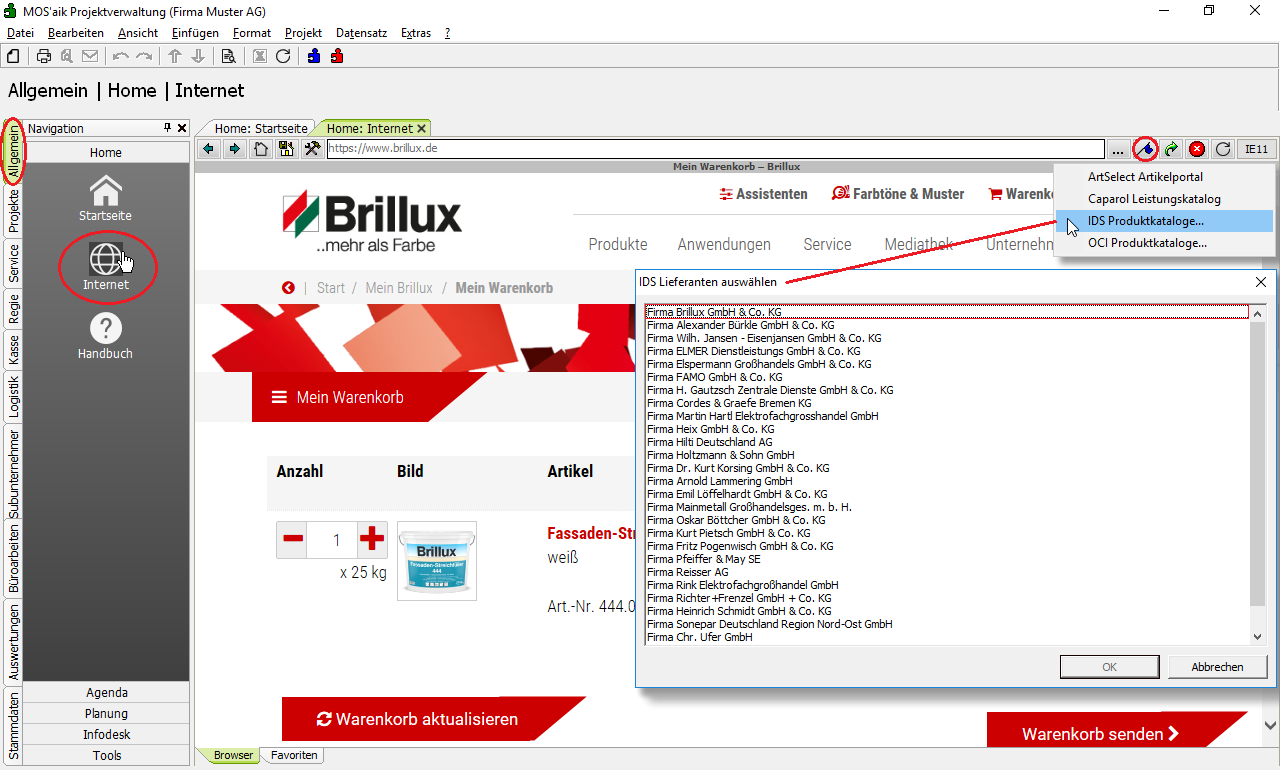Select the Logistik vertical tab

pos(14,395)
